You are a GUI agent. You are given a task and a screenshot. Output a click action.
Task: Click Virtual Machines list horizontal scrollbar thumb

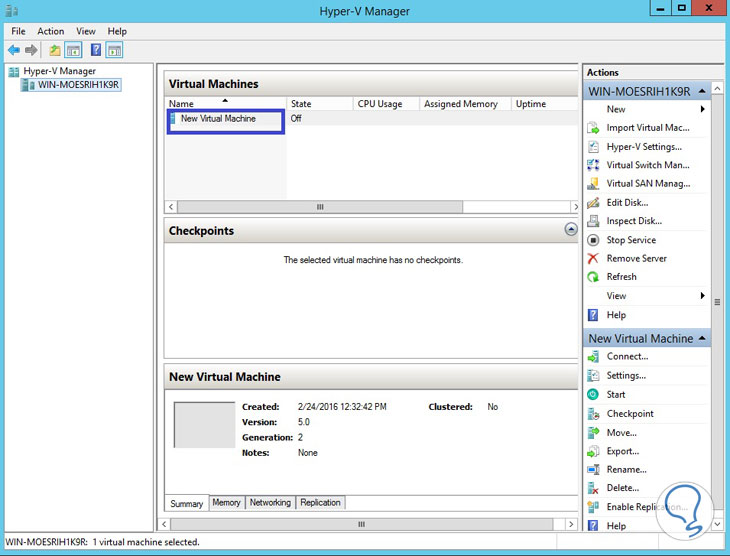[x=320, y=207]
